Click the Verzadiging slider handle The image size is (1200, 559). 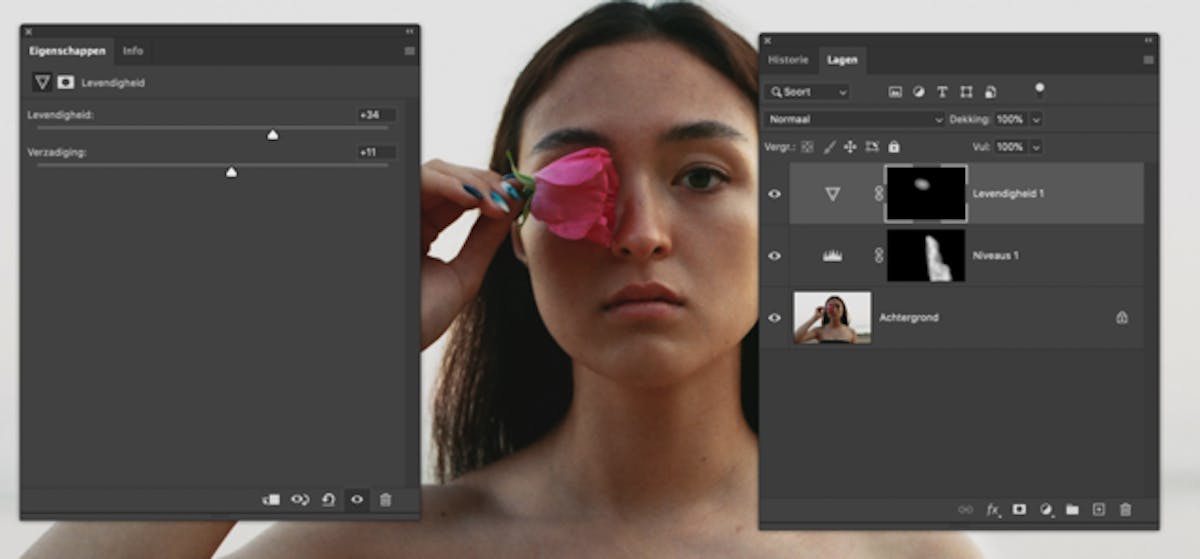pyautogui.click(x=231, y=172)
